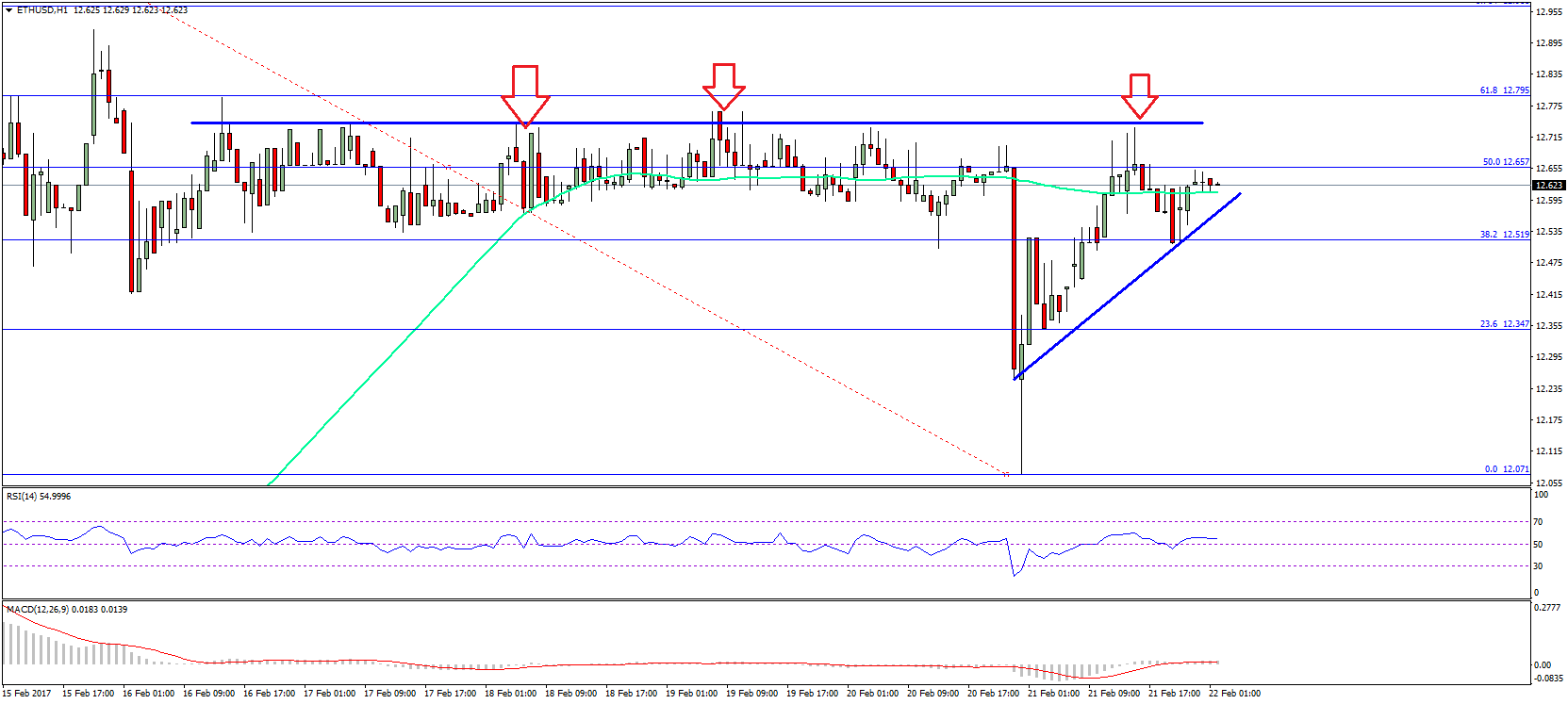This screenshot has width=1568, height=704.
Task: Click the 21 Feb 01:00 time label
Action: click(x=1053, y=694)
